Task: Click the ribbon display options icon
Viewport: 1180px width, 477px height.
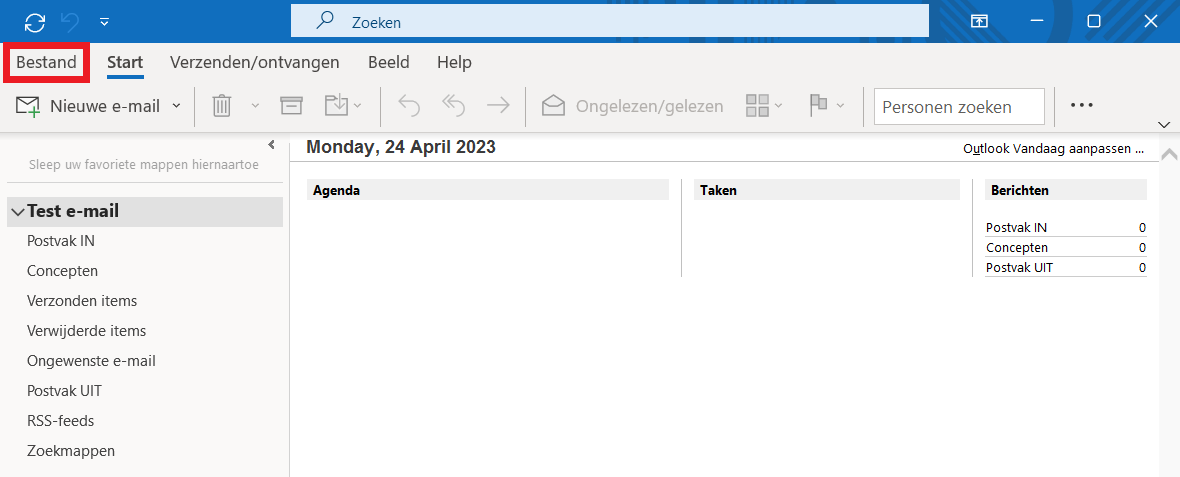Action: [978, 22]
